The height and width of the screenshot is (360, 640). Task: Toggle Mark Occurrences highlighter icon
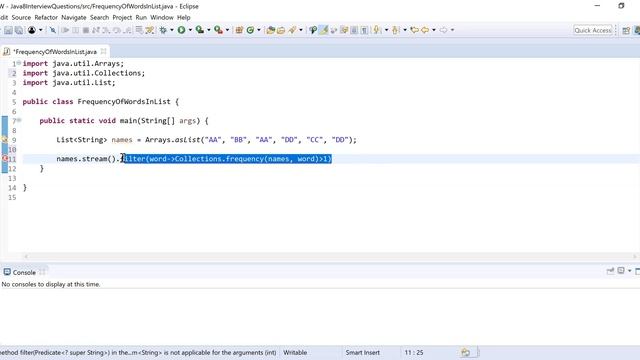coord(323,30)
